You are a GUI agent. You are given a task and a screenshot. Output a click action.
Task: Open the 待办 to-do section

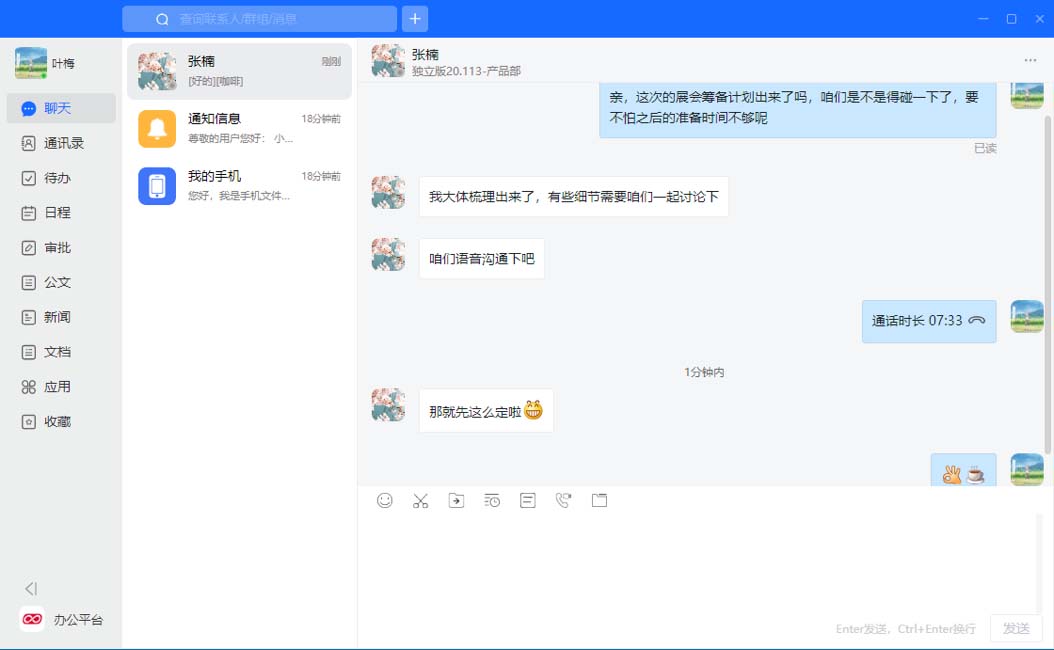(x=56, y=178)
